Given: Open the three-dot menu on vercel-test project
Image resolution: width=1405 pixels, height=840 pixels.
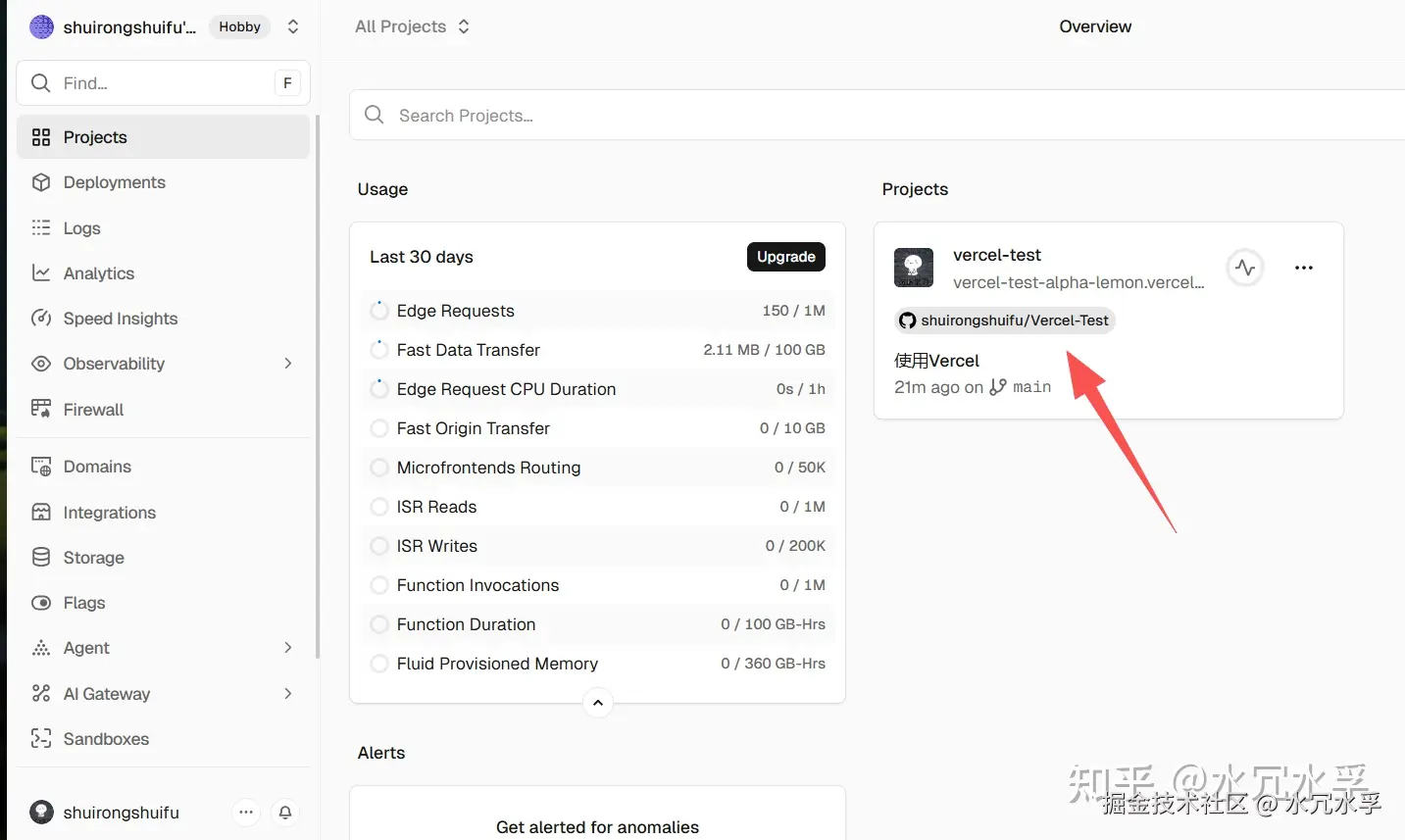Looking at the screenshot, I should (1303, 268).
